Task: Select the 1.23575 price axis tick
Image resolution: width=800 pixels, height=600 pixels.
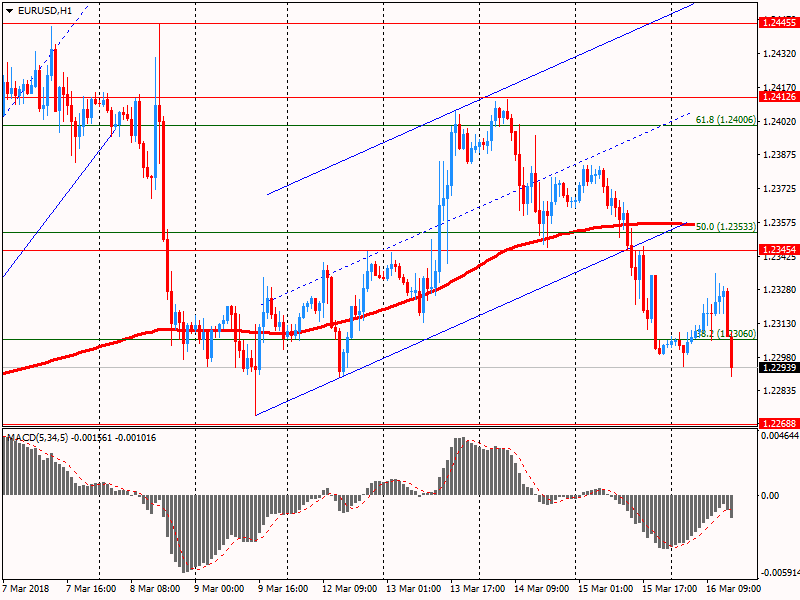Action: [x=780, y=223]
